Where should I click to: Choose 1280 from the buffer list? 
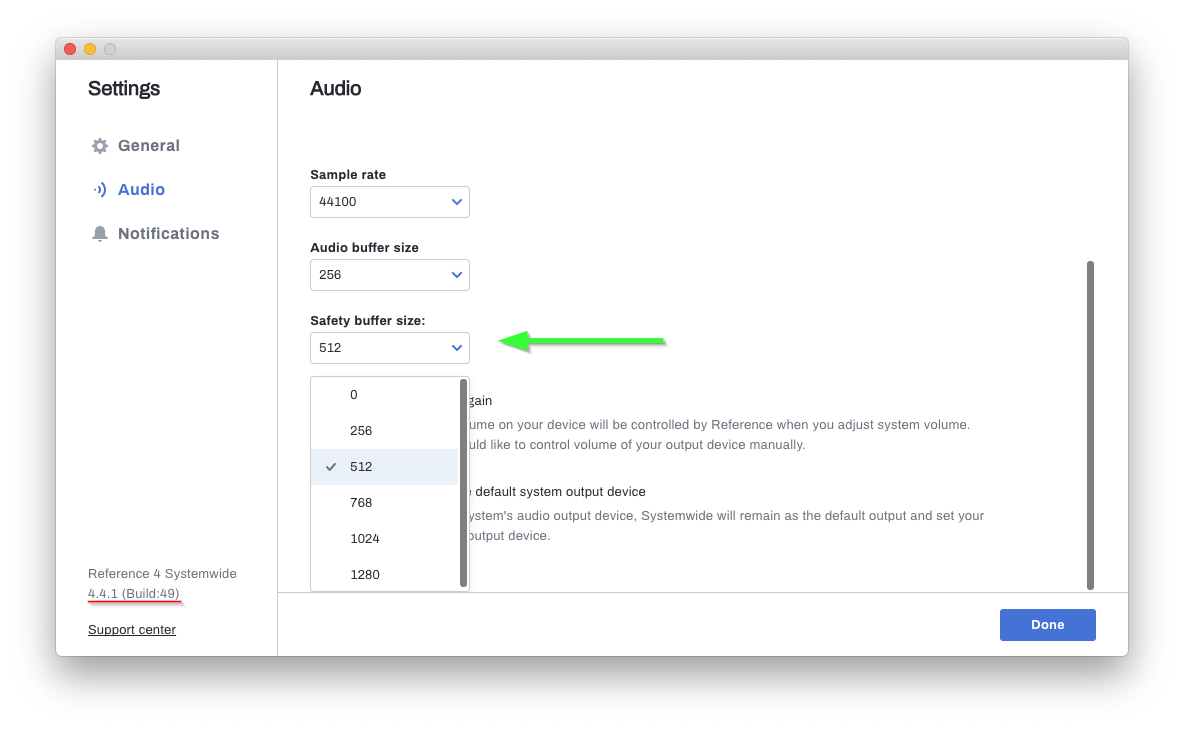click(x=385, y=574)
